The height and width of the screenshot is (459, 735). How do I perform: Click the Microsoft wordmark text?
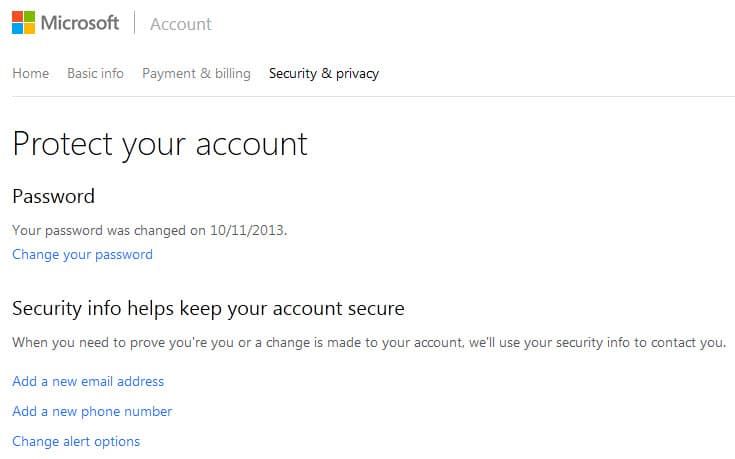[80, 23]
